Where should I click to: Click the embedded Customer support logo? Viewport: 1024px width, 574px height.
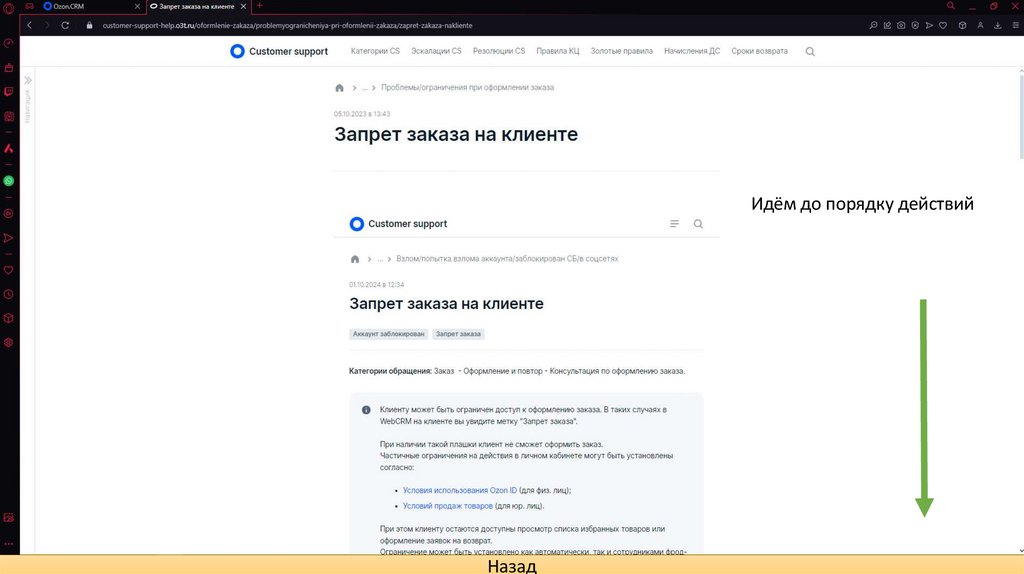[398, 224]
